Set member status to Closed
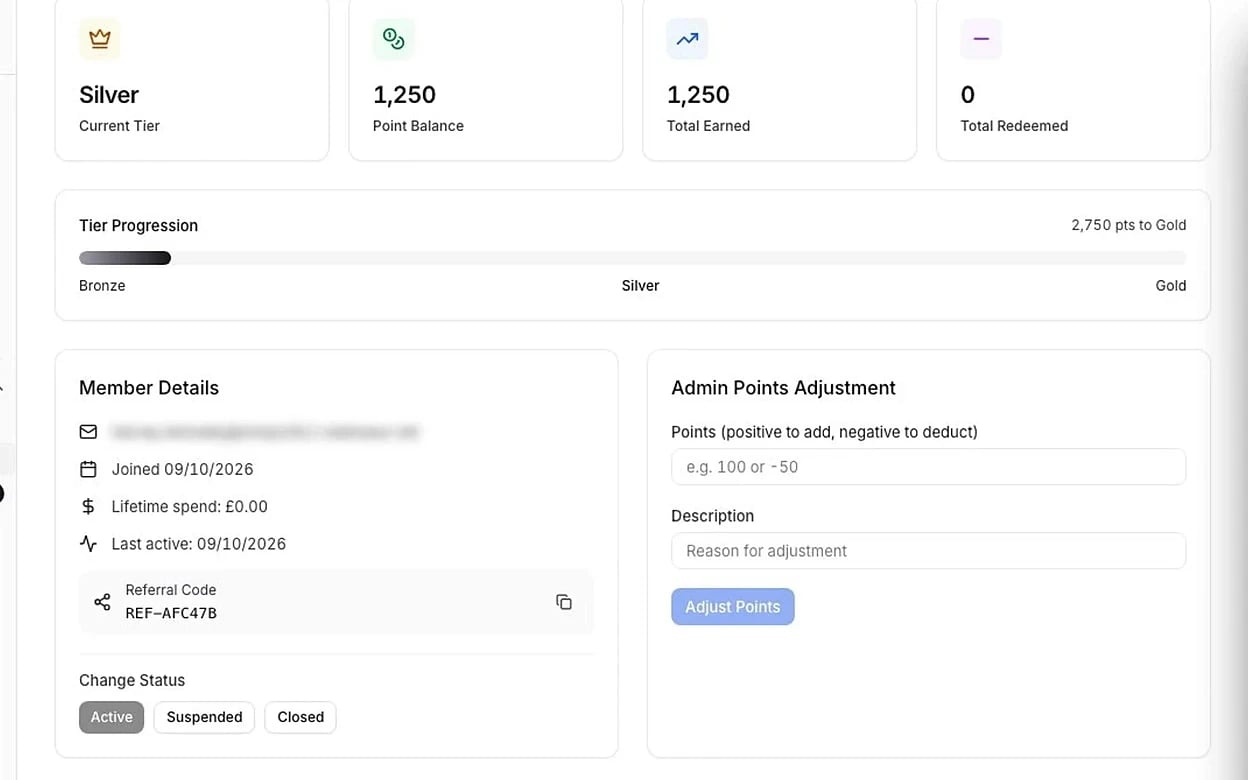This screenshot has width=1248, height=780. click(x=300, y=717)
